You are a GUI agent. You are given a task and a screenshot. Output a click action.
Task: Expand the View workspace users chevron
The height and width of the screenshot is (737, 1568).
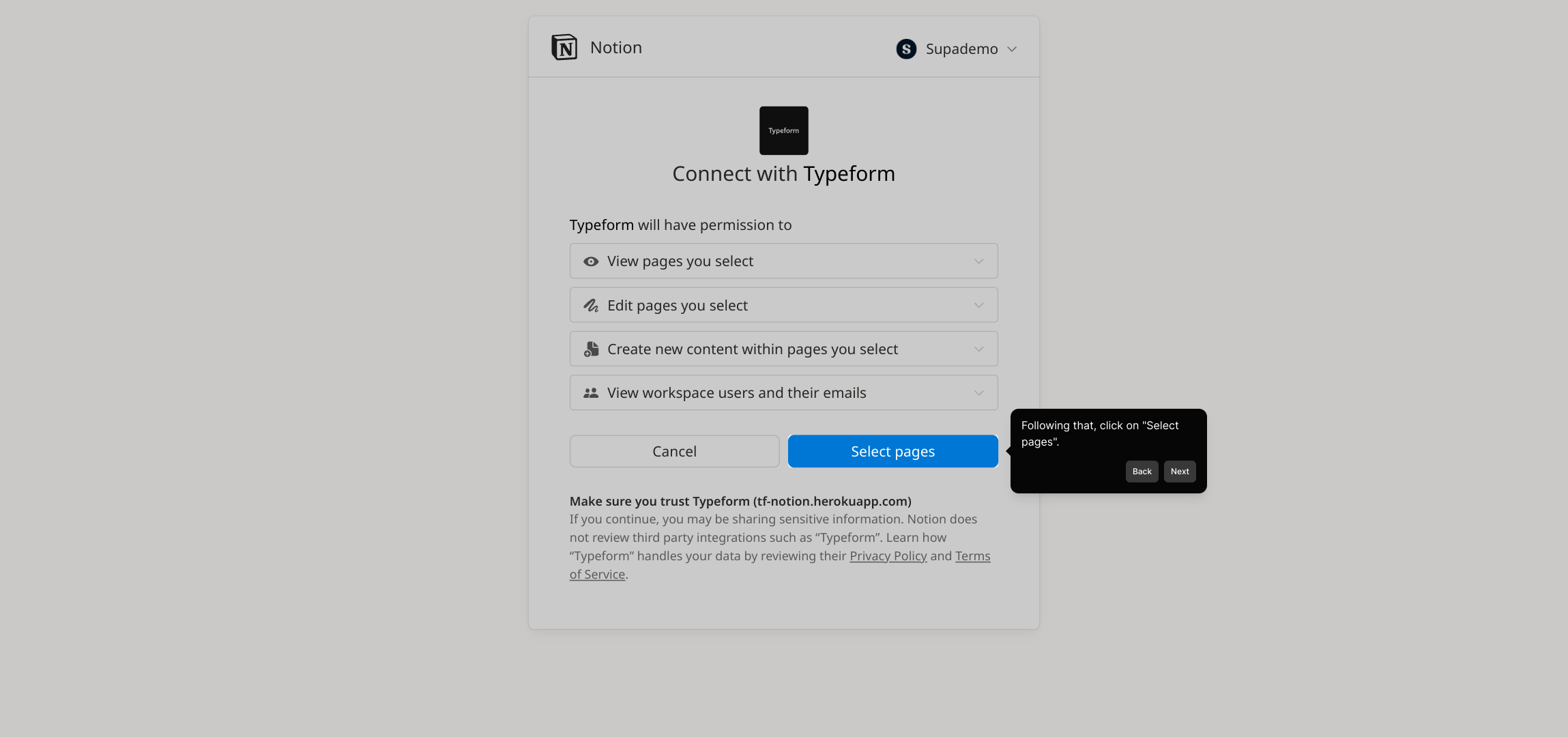[x=978, y=393]
